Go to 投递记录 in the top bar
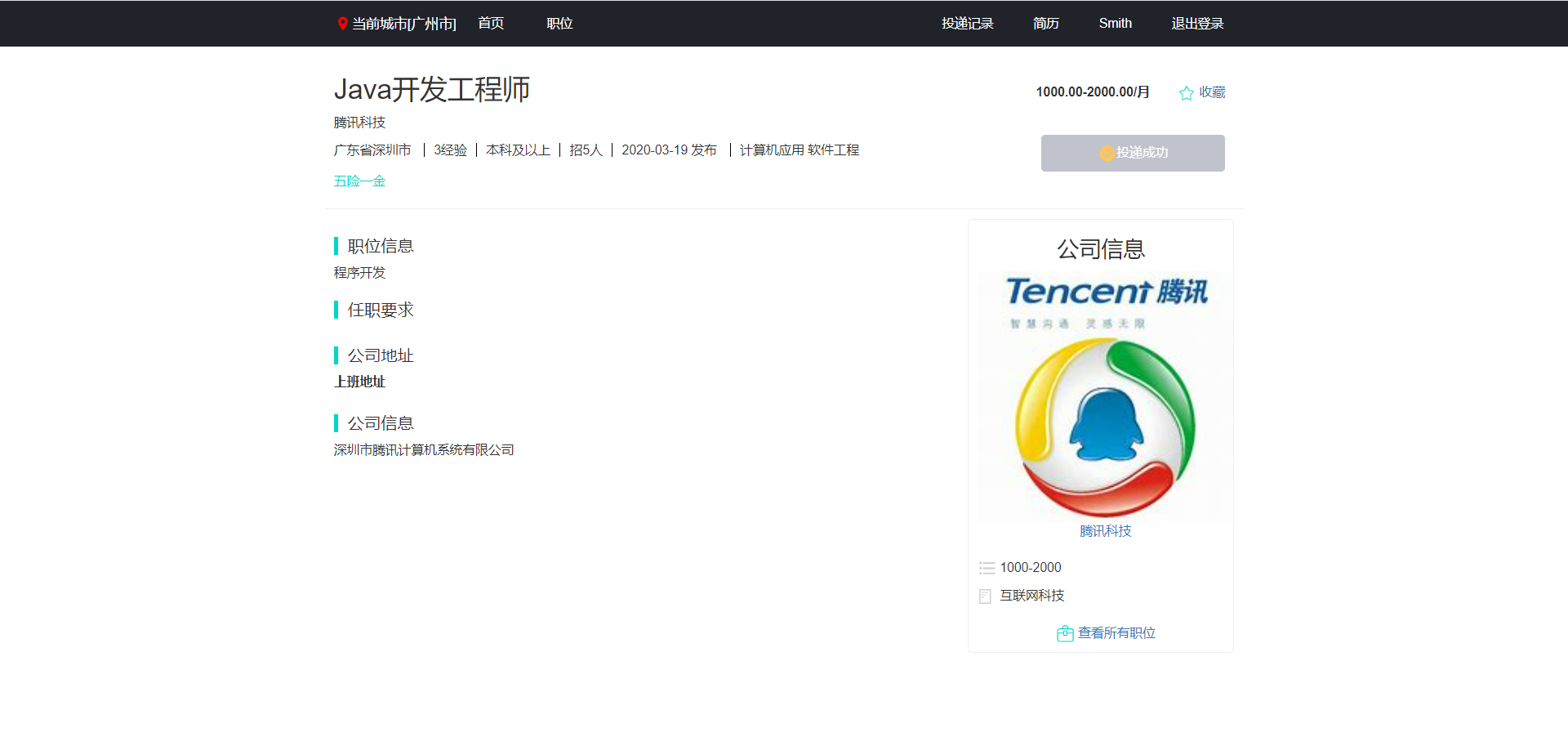The width and height of the screenshot is (1568, 737). 968,24
